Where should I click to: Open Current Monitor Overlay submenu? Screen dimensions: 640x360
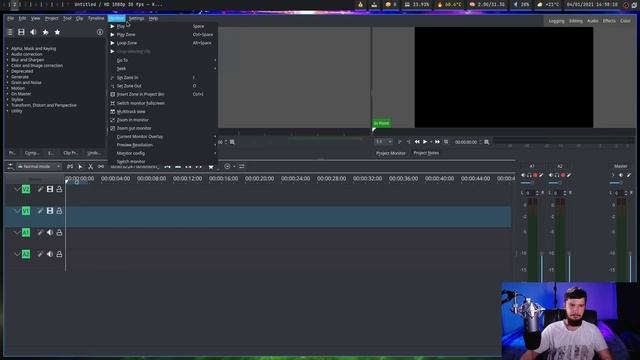tap(163, 137)
